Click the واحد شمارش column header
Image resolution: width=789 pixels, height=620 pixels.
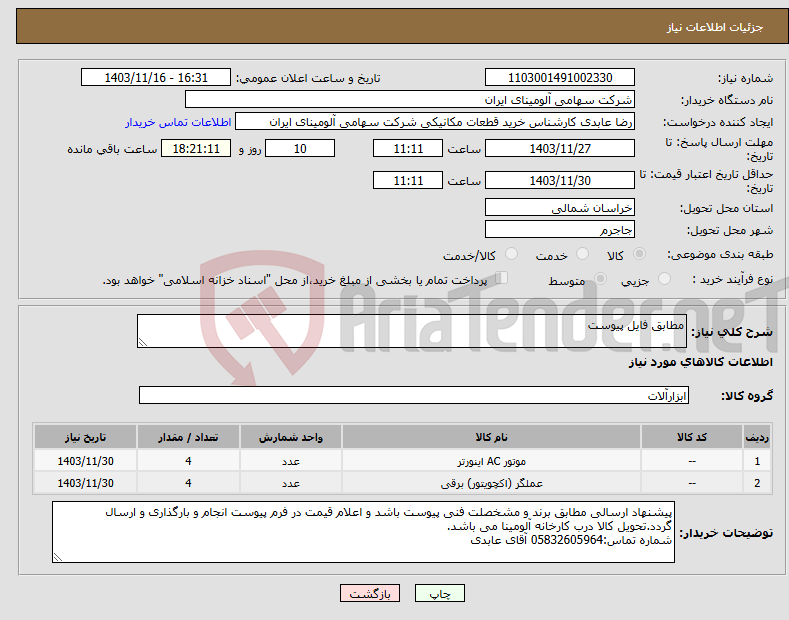tap(291, 437)
